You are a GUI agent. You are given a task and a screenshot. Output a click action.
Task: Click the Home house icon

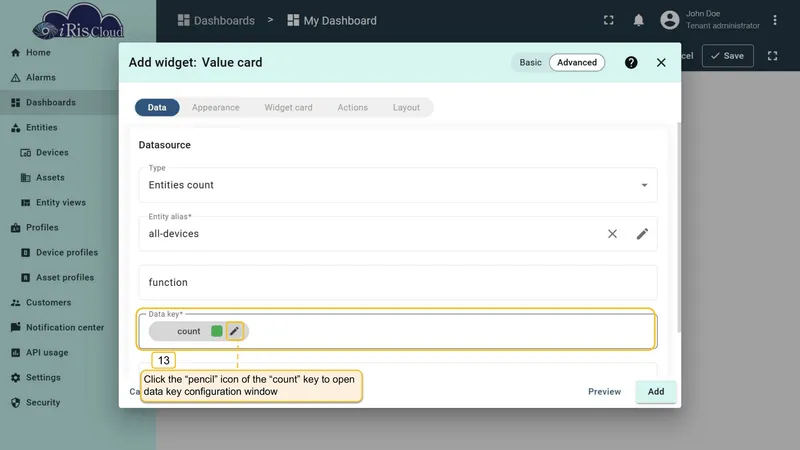(15, 53)
